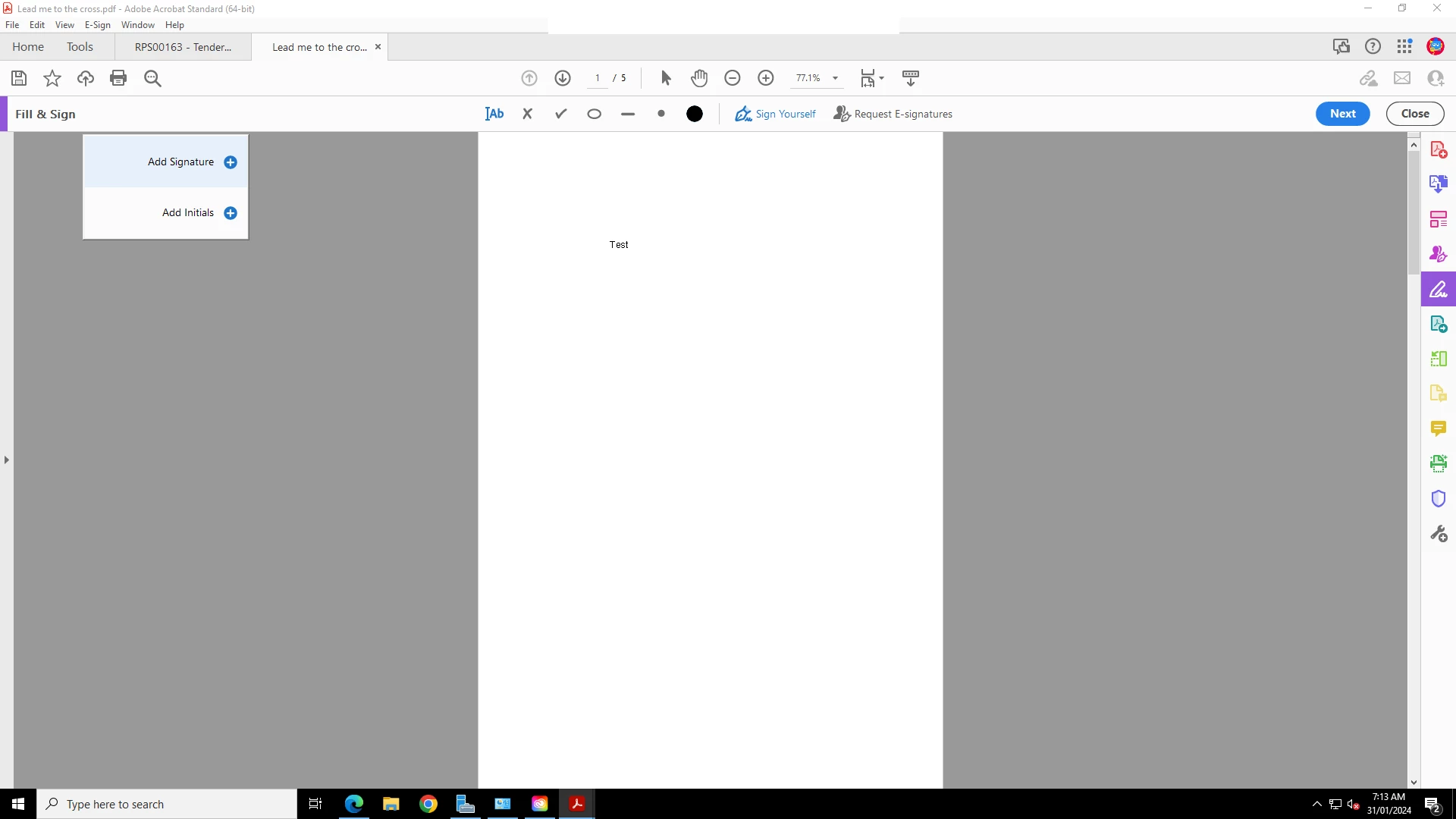Select the line tool in Fill & Sign
Image resolution: width=1456 pixels, height=819 pixels.
click(628, 114)
